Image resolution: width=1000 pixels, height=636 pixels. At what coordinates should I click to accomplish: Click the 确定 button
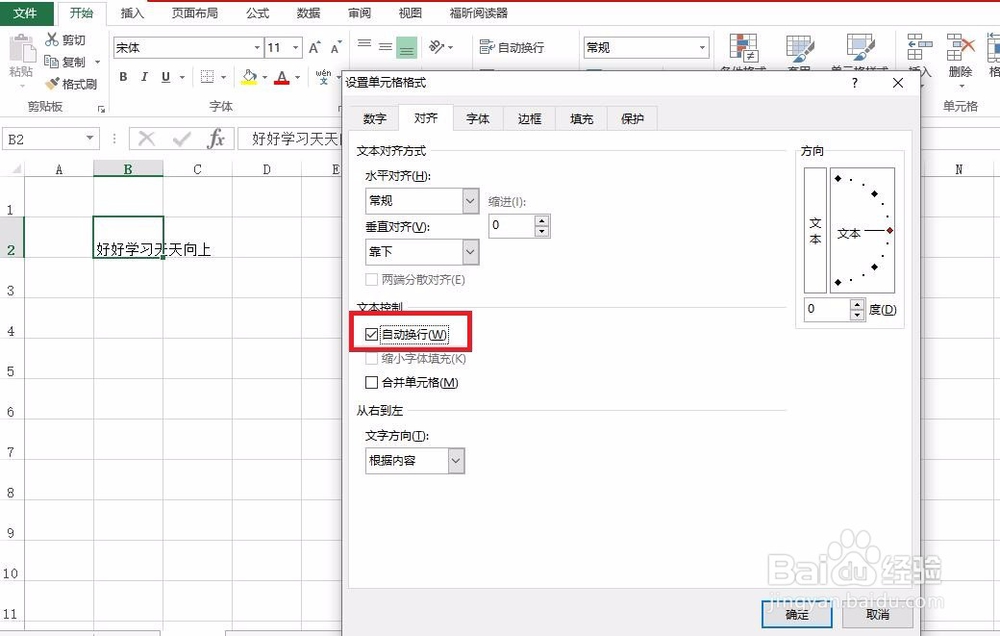[796, 616]
